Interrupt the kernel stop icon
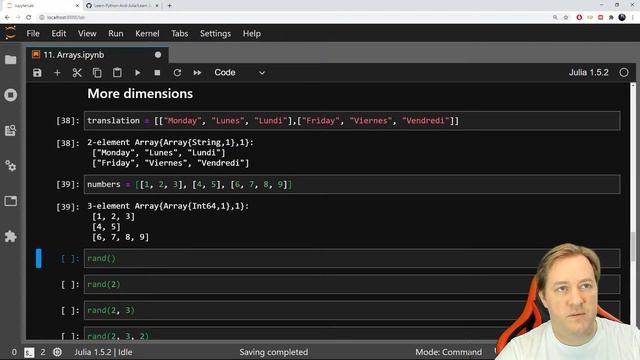 [157, 73]
